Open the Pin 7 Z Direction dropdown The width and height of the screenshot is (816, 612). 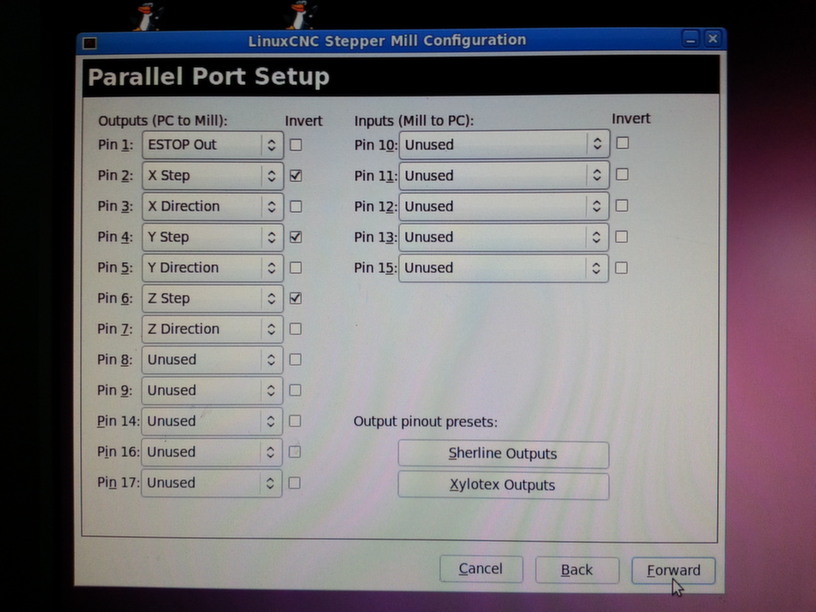212,329
